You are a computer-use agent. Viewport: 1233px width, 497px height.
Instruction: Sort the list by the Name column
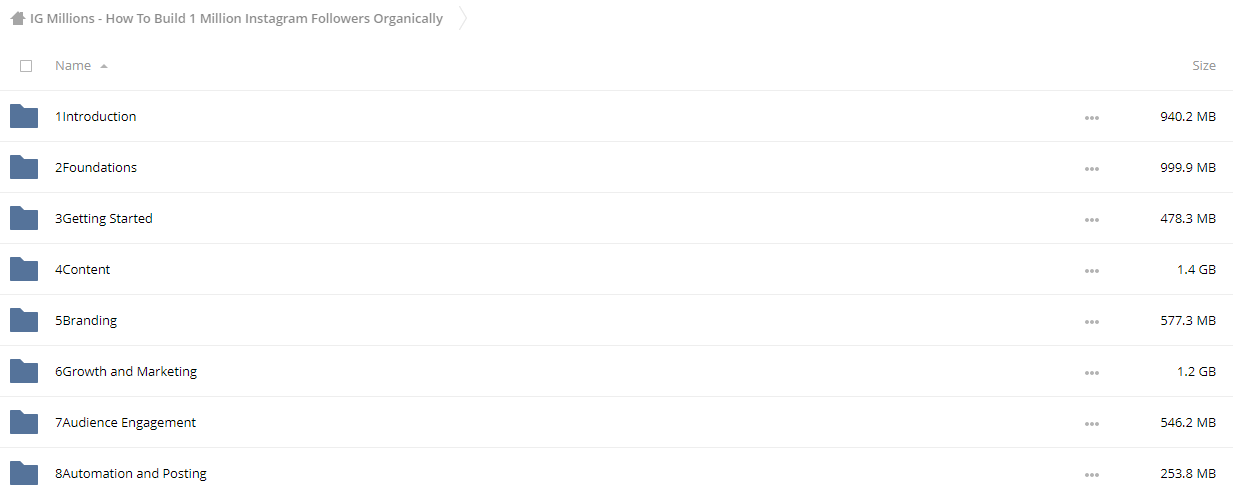[73, 65]
